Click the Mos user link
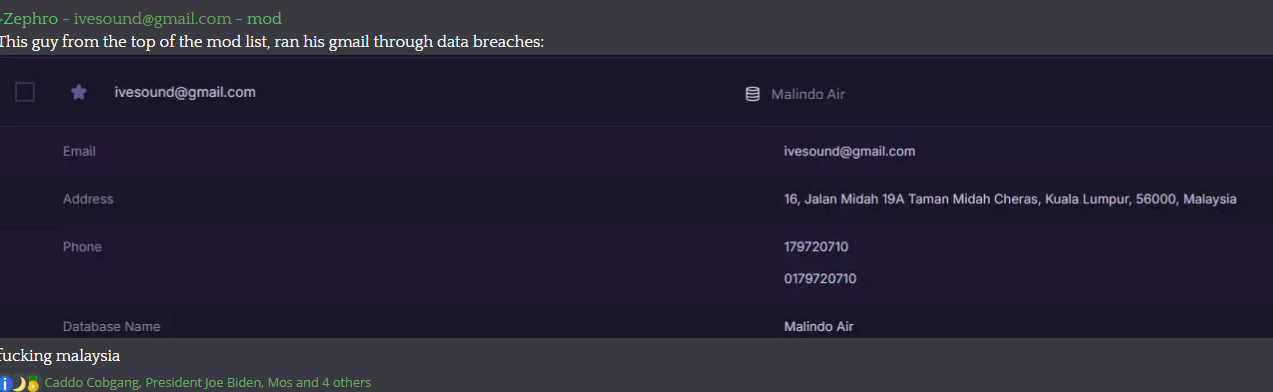1273x392 pixels. click(x=281, y=382)
